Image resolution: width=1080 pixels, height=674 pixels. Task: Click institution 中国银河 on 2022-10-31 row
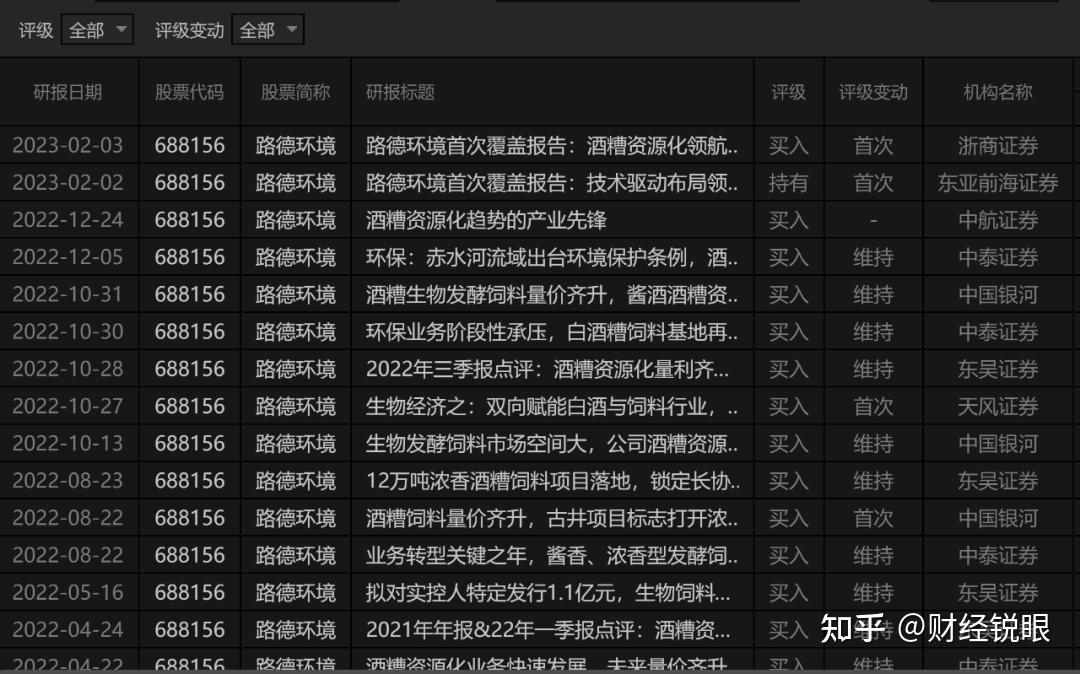(x=997, y=294)
